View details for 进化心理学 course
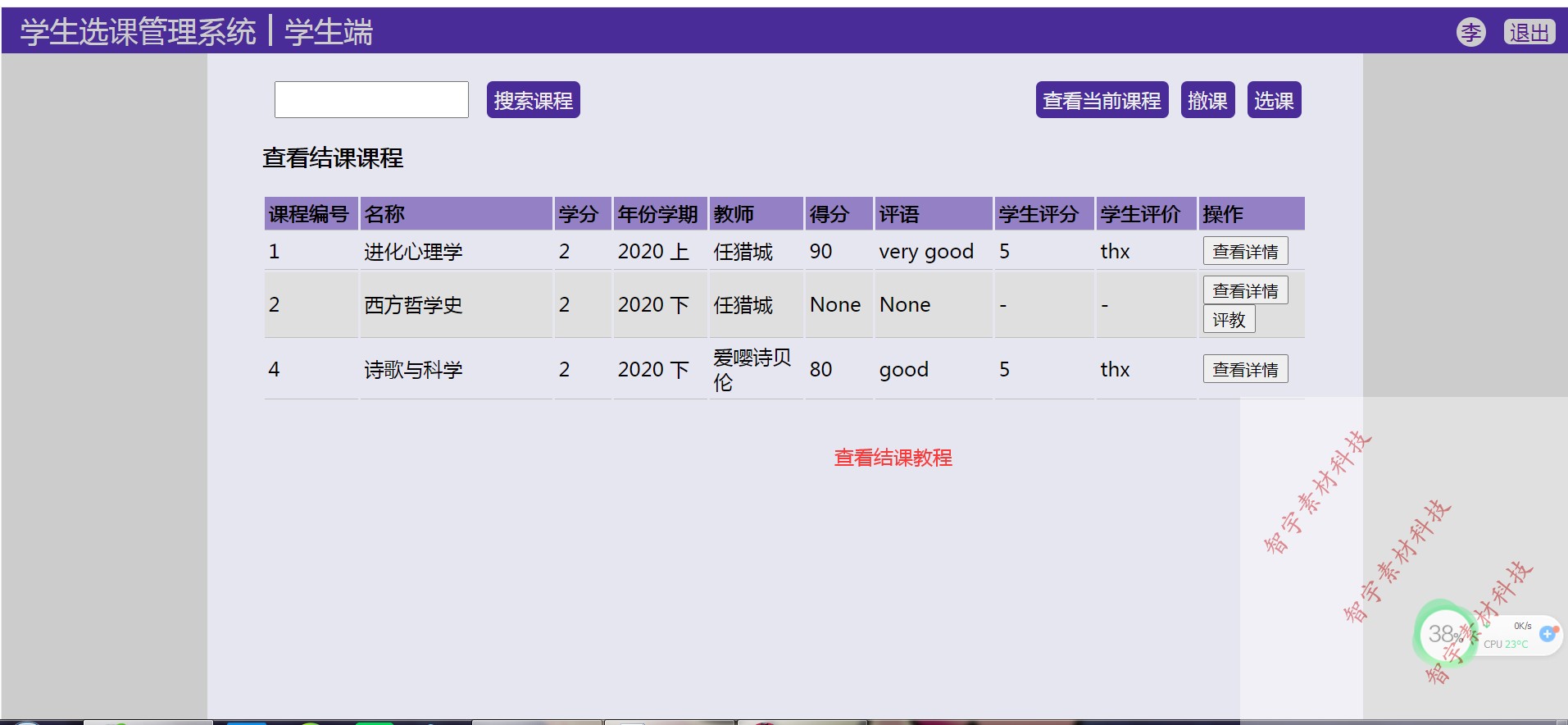This screenshot has width=1568, height=725. click(x=1246, y=251)
